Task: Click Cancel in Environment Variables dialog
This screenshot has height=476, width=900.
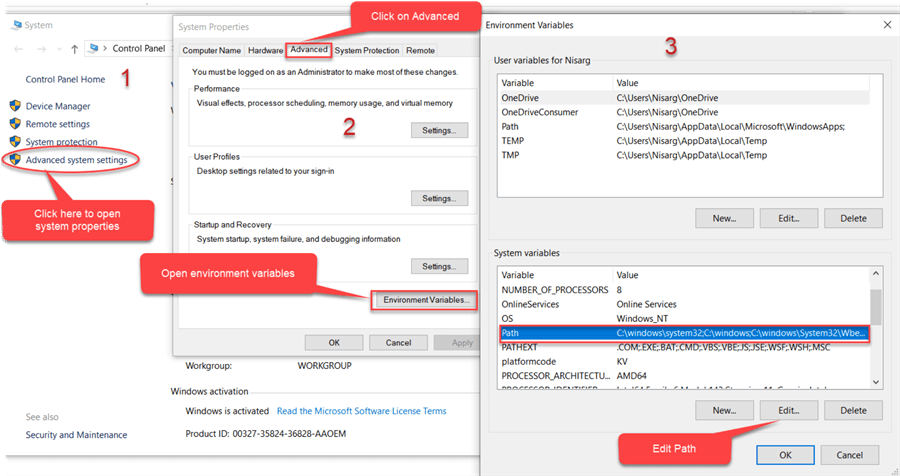Action: click(849, 455)
